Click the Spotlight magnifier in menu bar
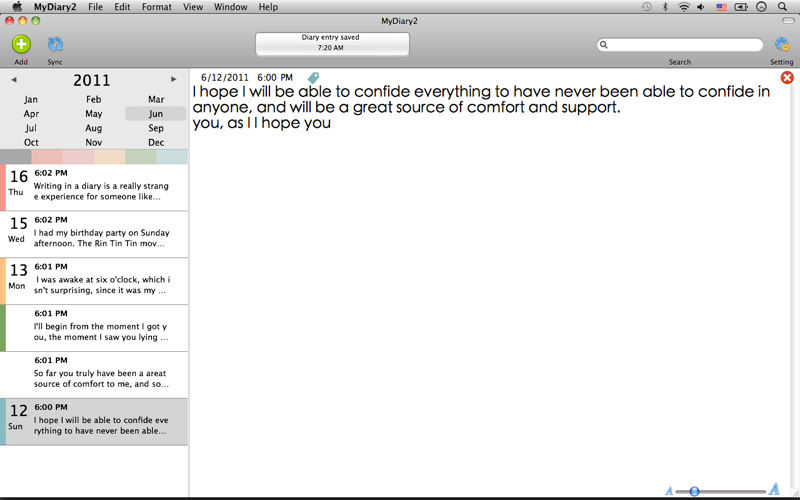800x500 pixels. point(782,7)
